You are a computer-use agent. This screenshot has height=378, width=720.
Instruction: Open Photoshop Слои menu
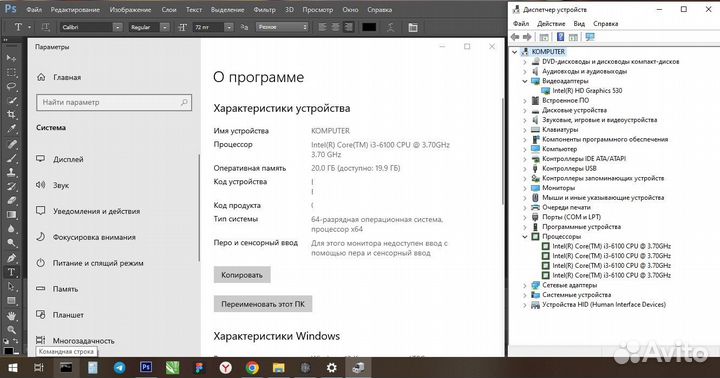(x=169, y=9)
